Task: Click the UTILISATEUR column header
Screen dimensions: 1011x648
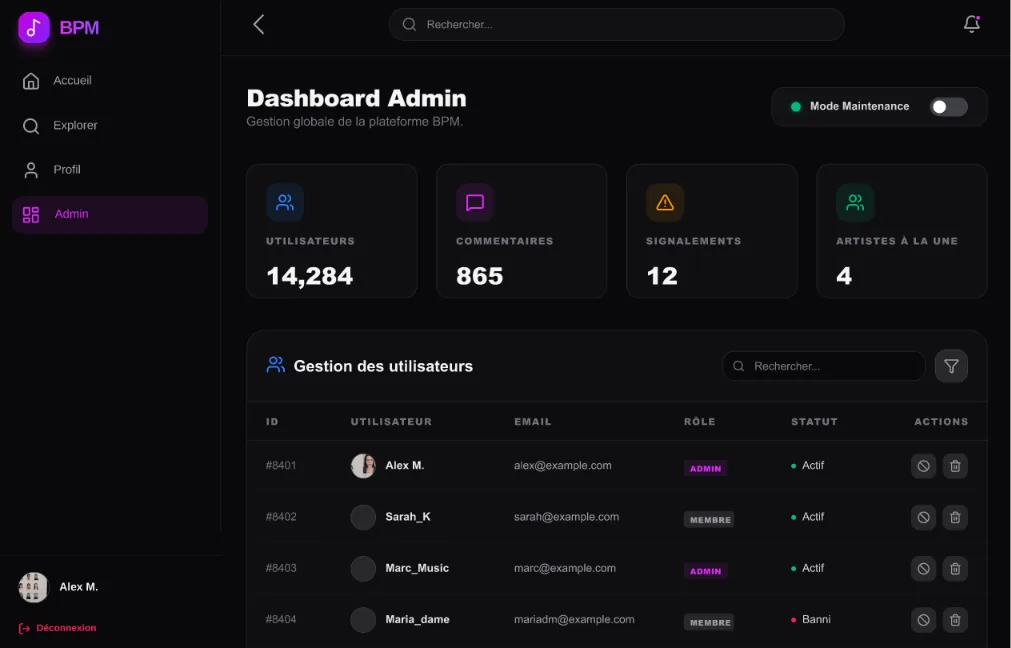Action: tap(391, 422)
